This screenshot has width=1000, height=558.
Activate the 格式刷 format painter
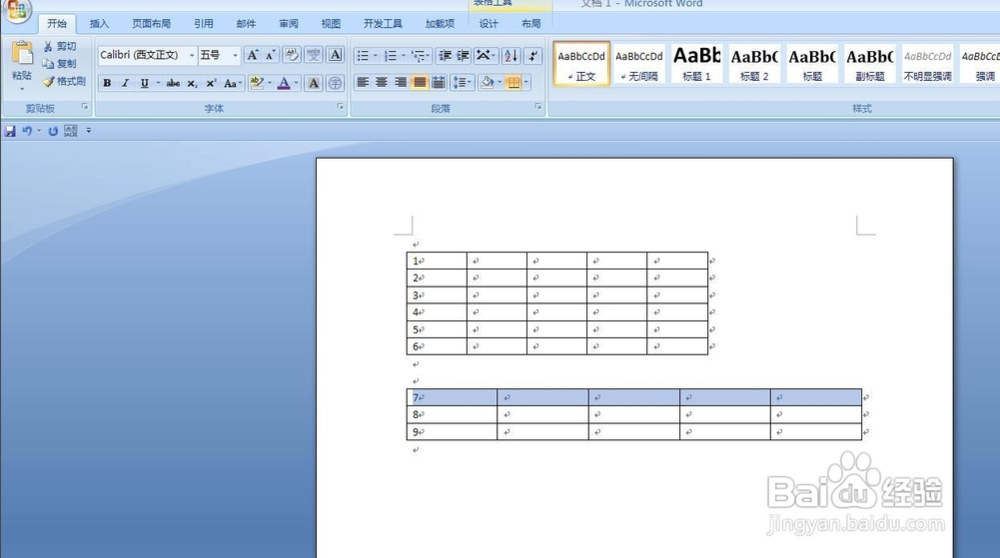point(64,82)
